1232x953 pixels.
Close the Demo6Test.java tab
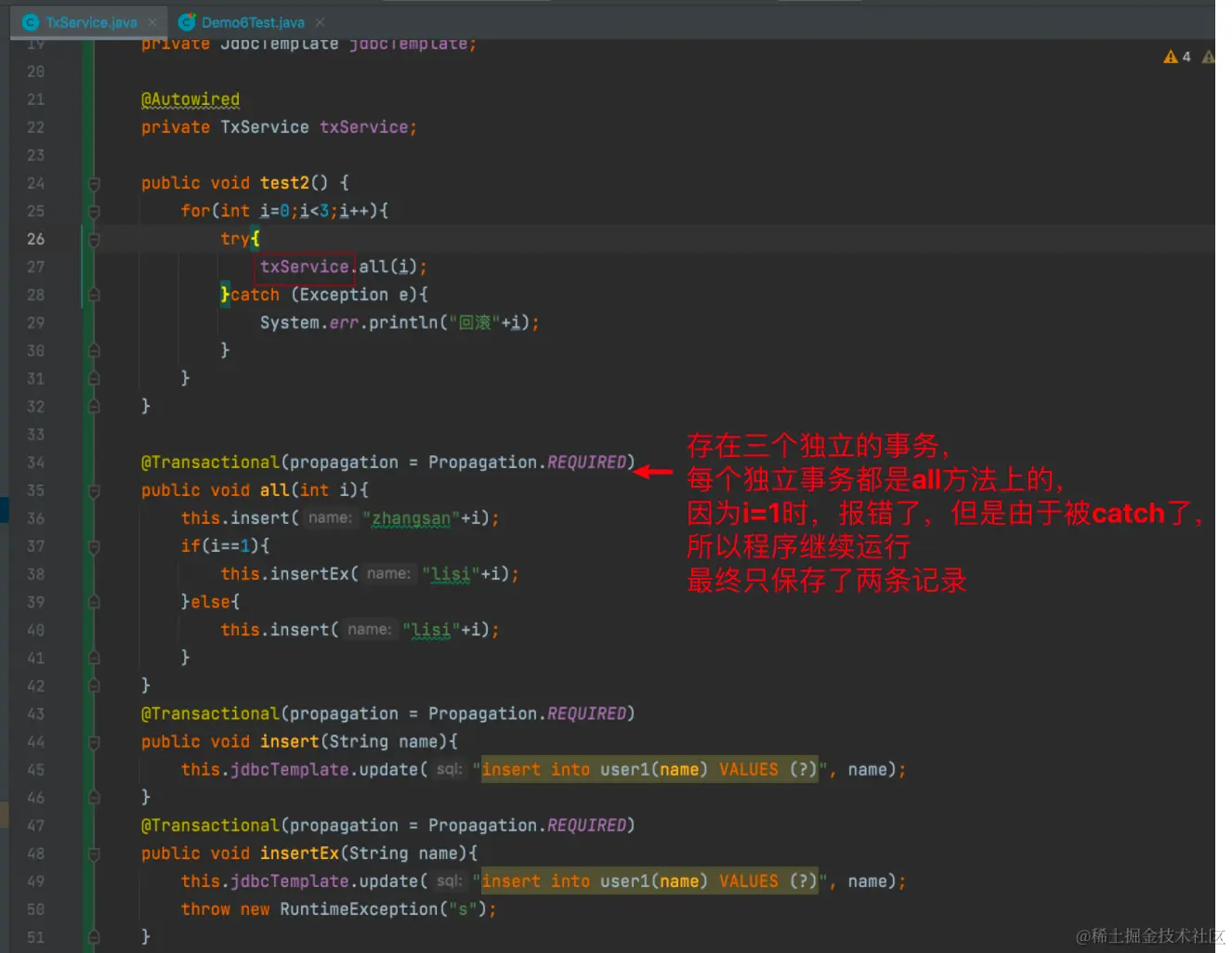(320, 22)
